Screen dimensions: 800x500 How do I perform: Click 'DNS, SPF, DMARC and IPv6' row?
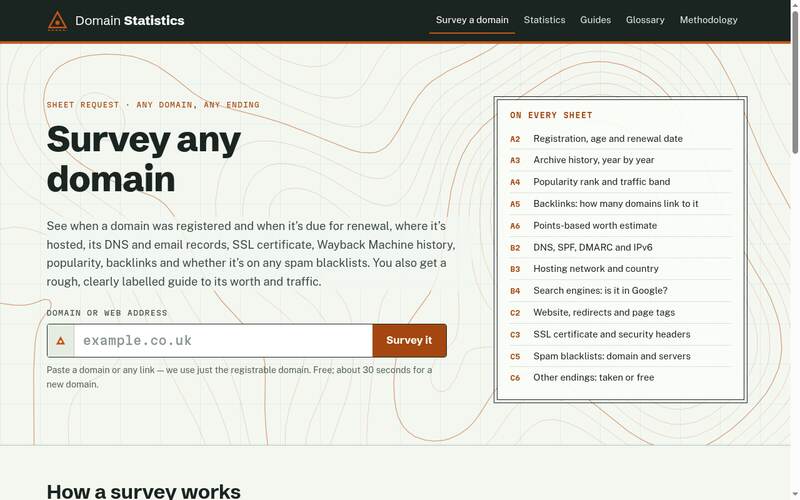point(620,247)
